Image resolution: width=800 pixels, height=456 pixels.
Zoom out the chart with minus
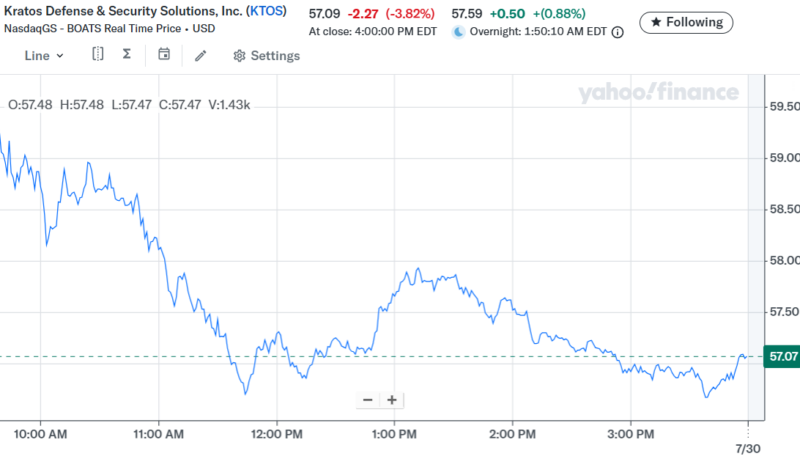point(368,400)
